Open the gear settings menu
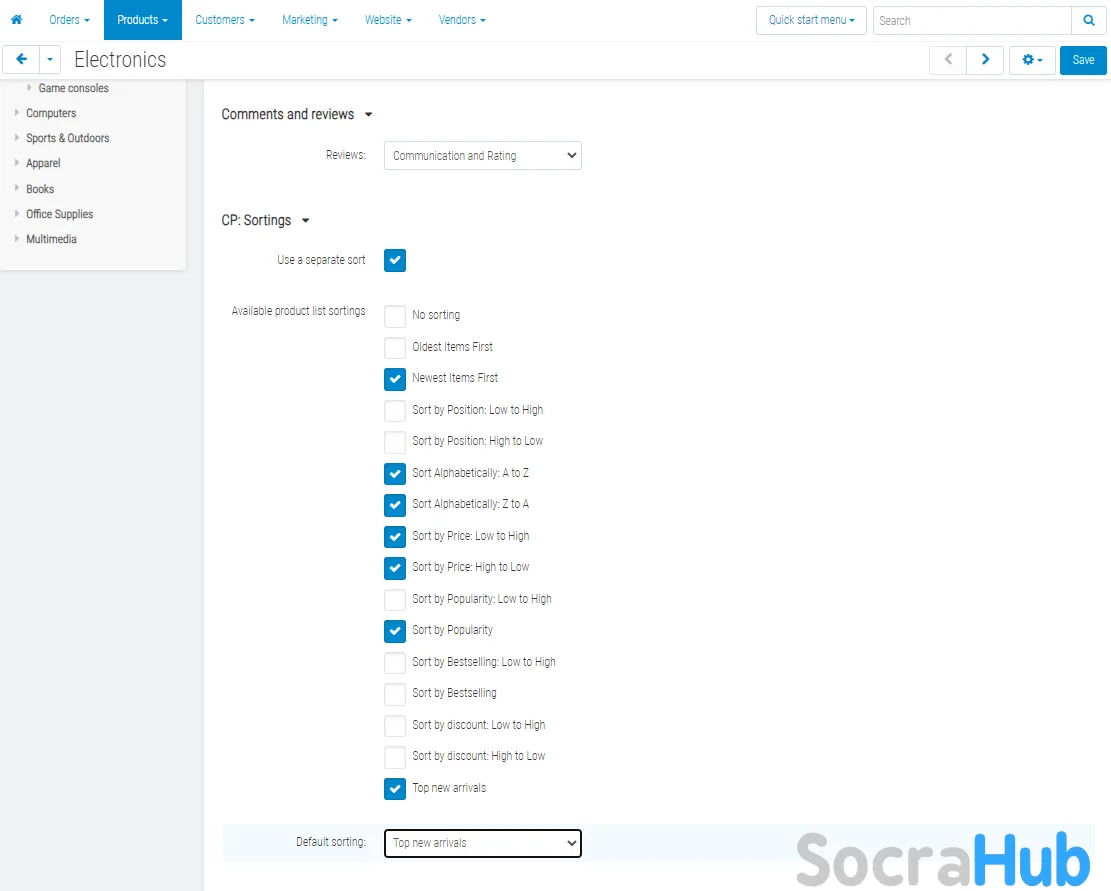 1032,60
